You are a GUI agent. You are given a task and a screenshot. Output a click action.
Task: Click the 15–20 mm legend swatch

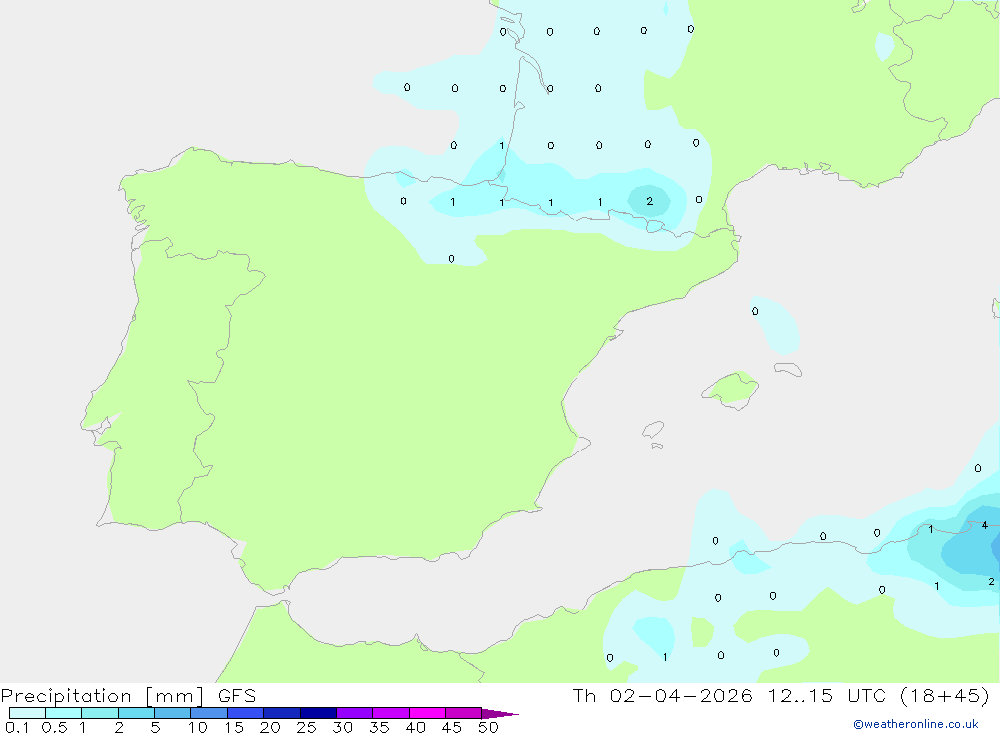[246, 713]
